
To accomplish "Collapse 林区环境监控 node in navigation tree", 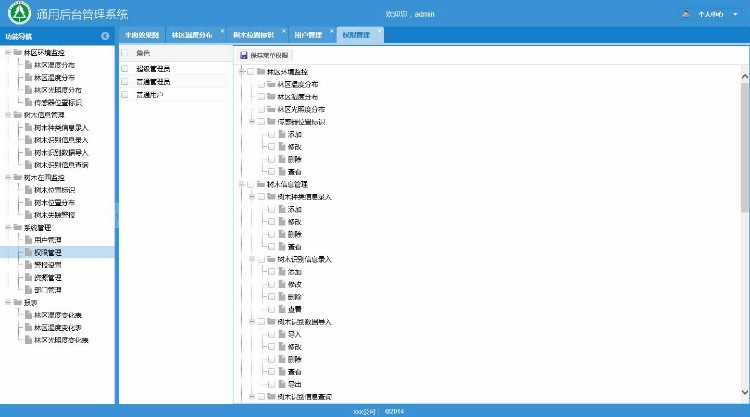I will (8, 52).
